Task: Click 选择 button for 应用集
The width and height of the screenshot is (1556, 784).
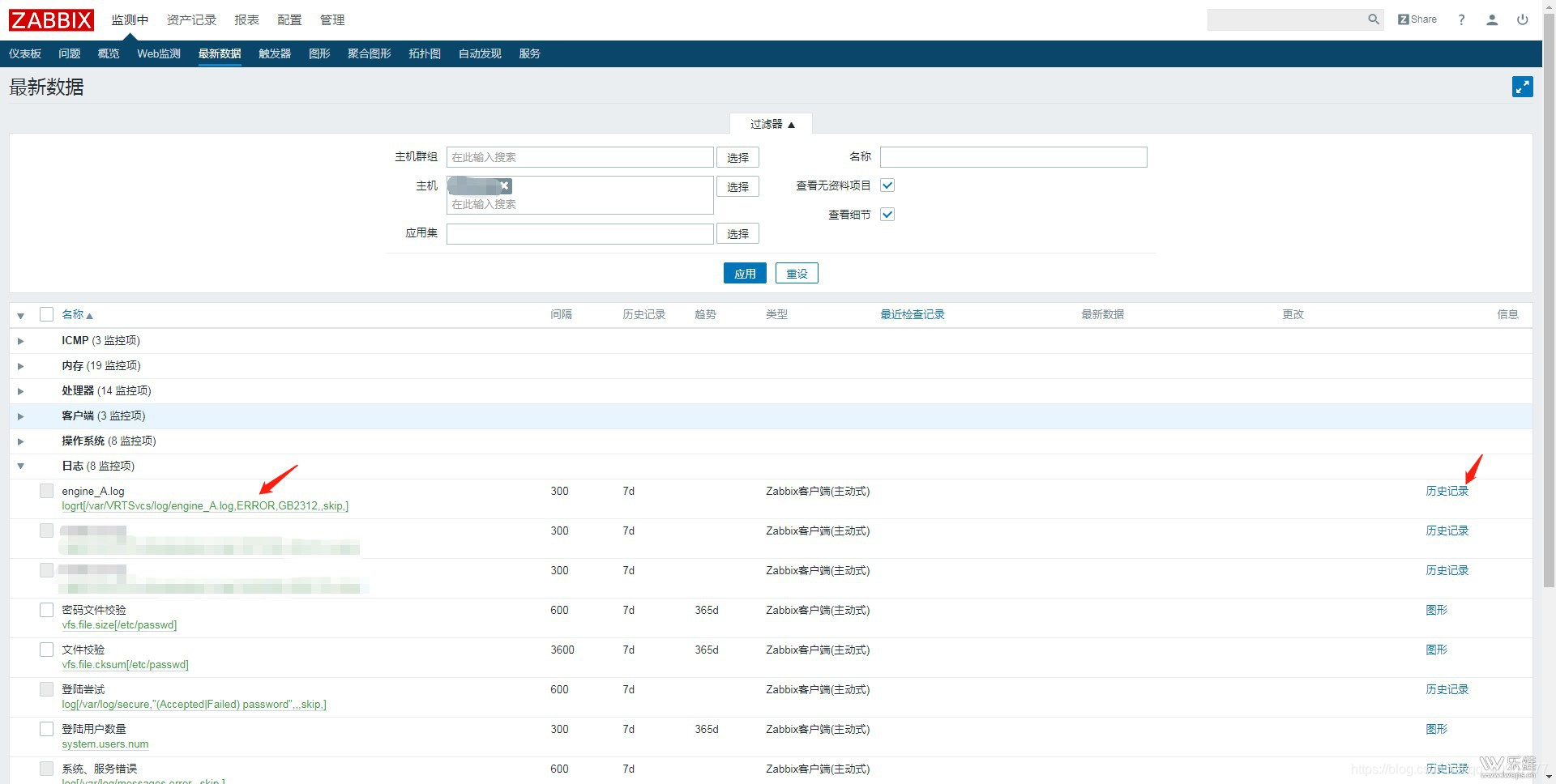Action: [x=737, y=233]
